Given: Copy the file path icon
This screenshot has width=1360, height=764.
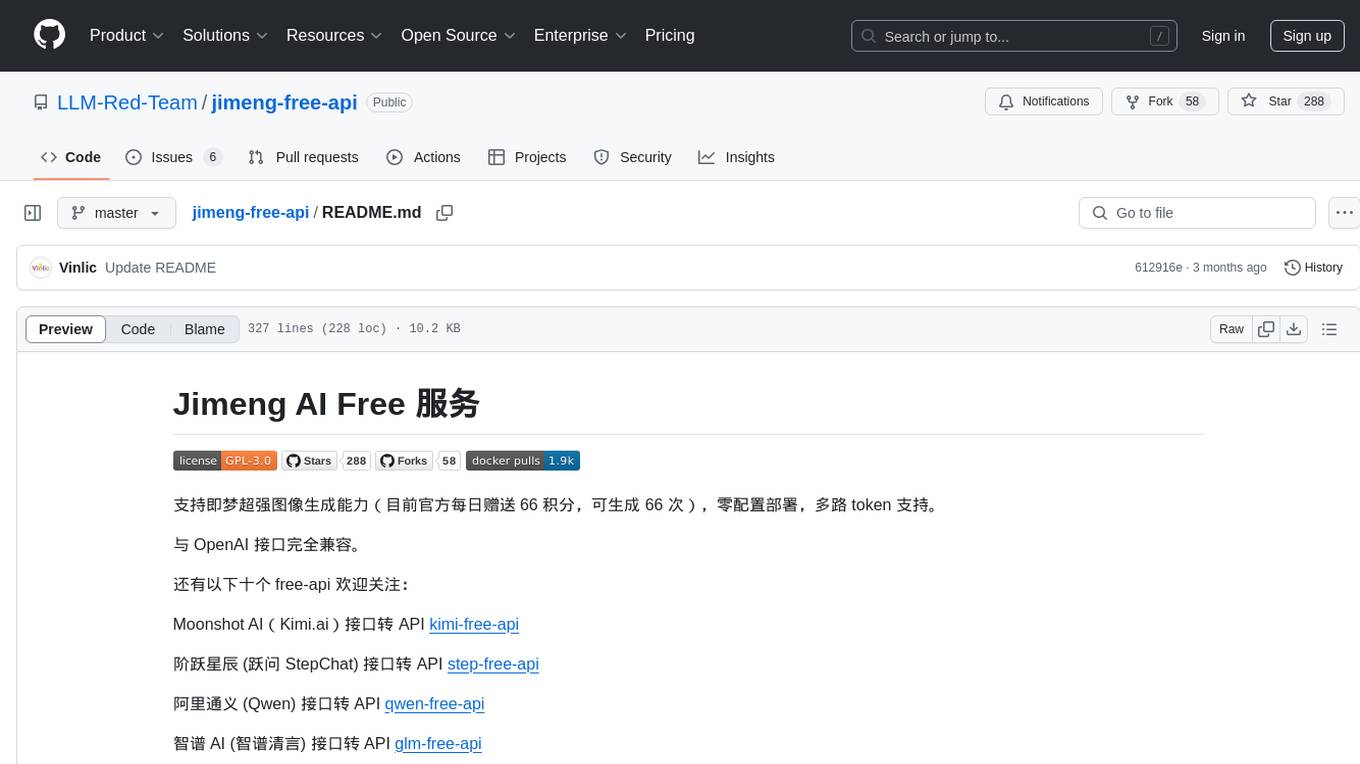Looking at the screenshot, I should click(445, 213).
